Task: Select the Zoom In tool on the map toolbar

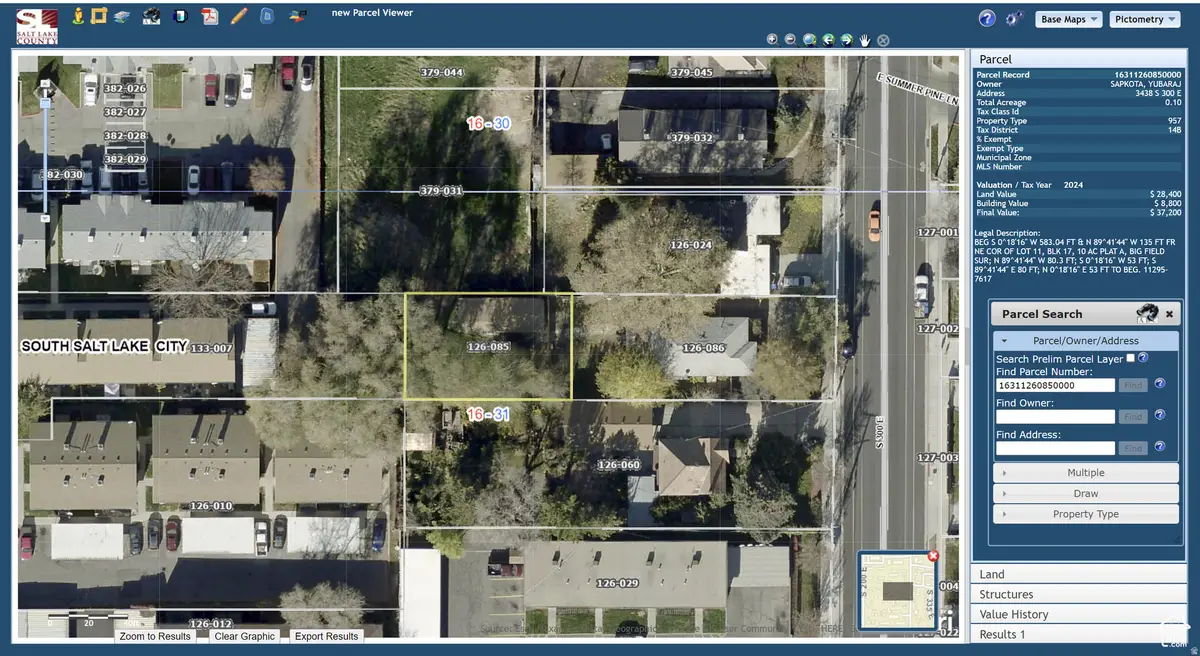Action: click(772, 40)
